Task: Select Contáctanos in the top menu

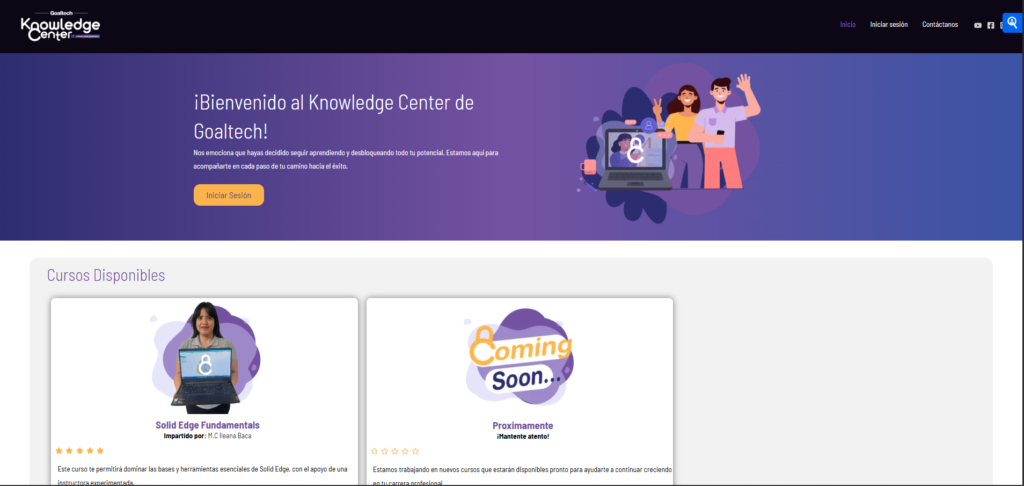Action: tap(940, 25)
